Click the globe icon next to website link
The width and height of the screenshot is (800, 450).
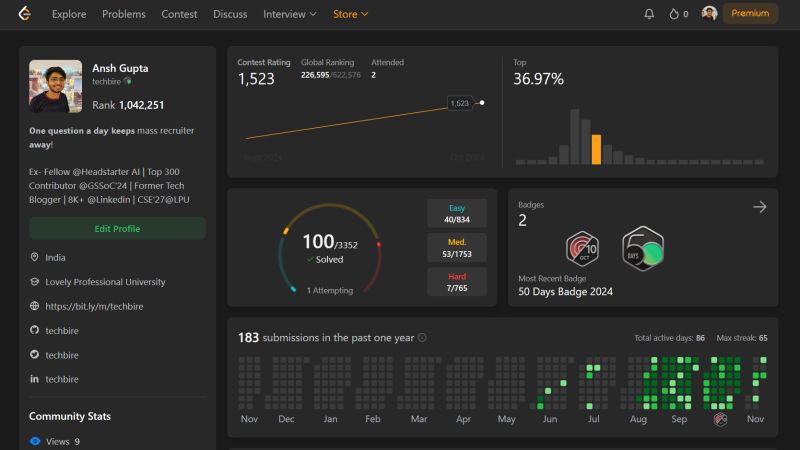34,306
